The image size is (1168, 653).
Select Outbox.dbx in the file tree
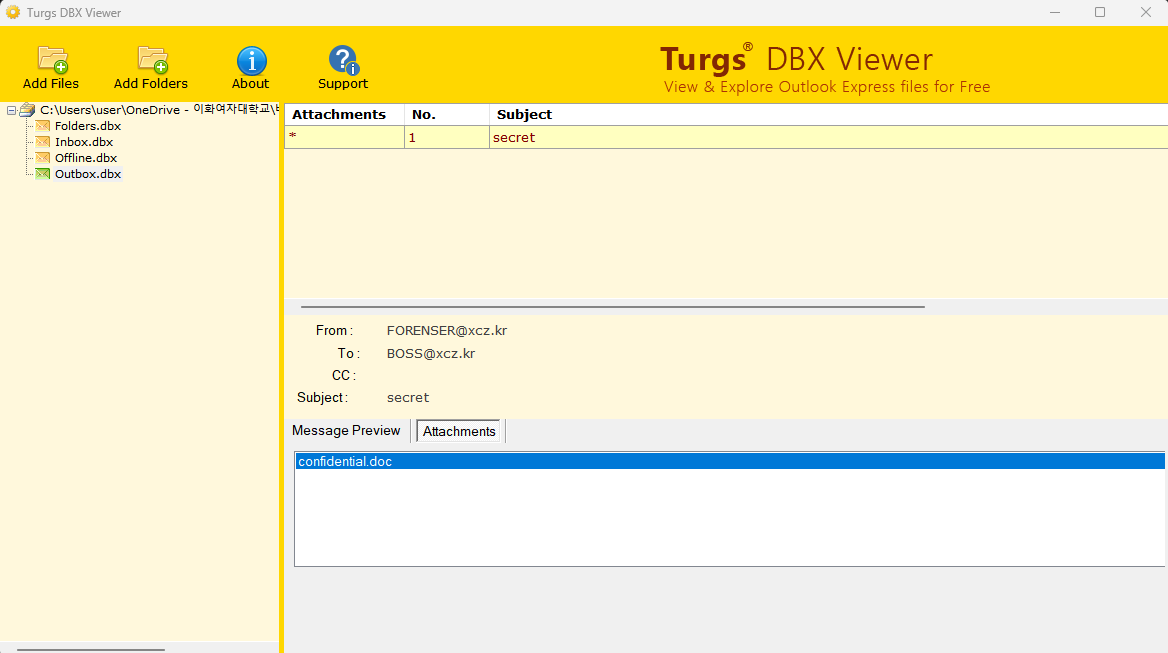(x=88, y=173)
